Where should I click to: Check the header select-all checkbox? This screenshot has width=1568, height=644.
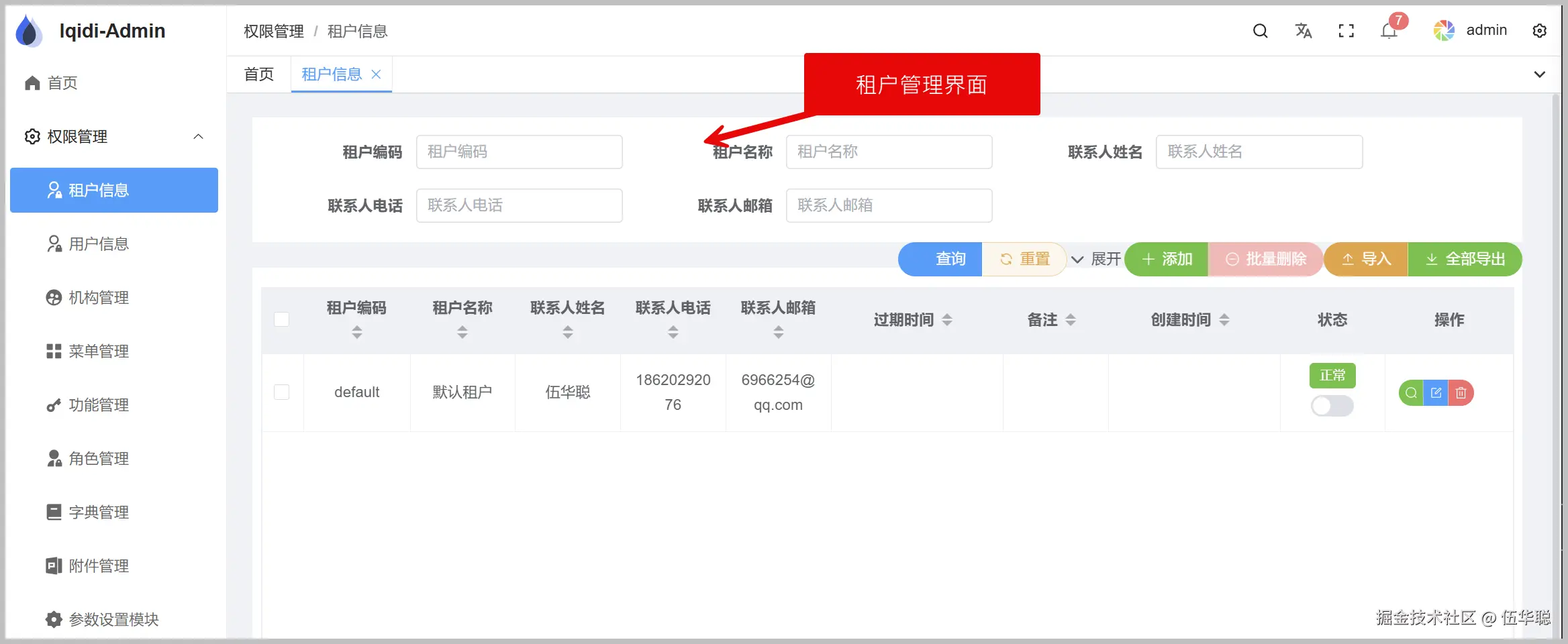(x=282, y=320)
